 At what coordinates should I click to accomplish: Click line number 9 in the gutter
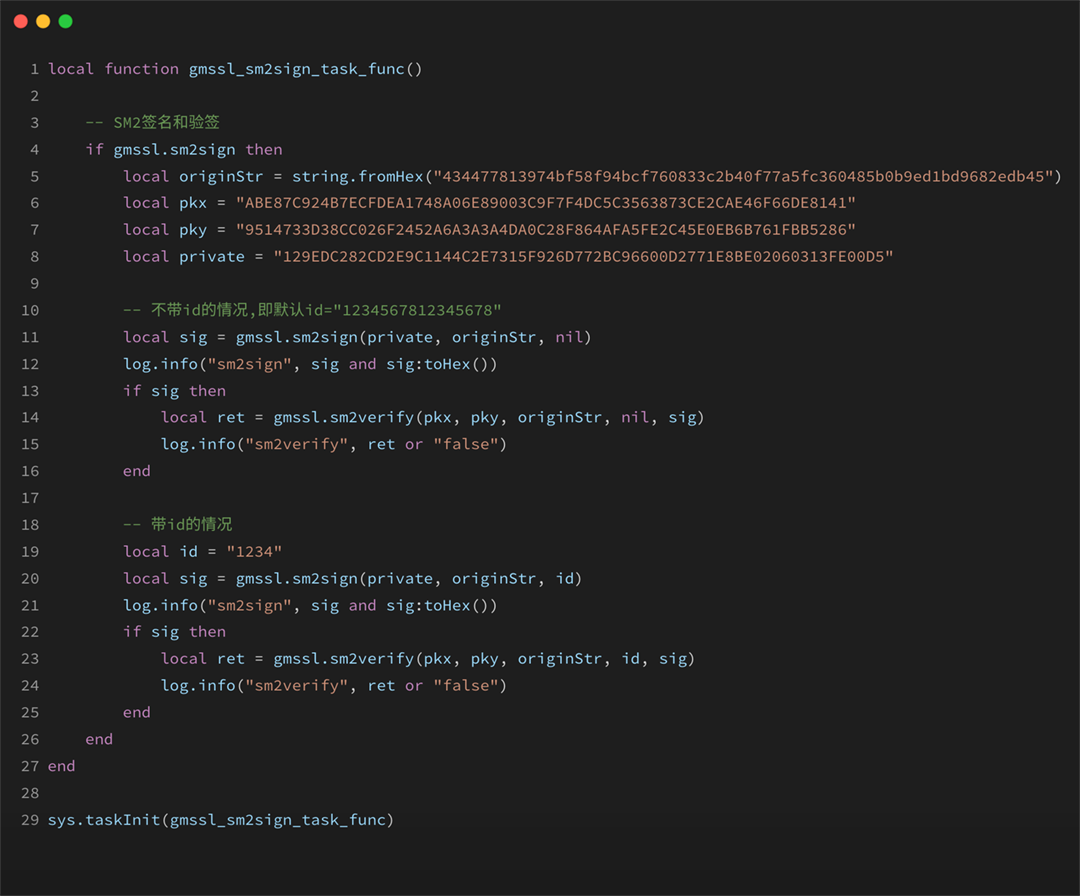[x=34, y=283]
